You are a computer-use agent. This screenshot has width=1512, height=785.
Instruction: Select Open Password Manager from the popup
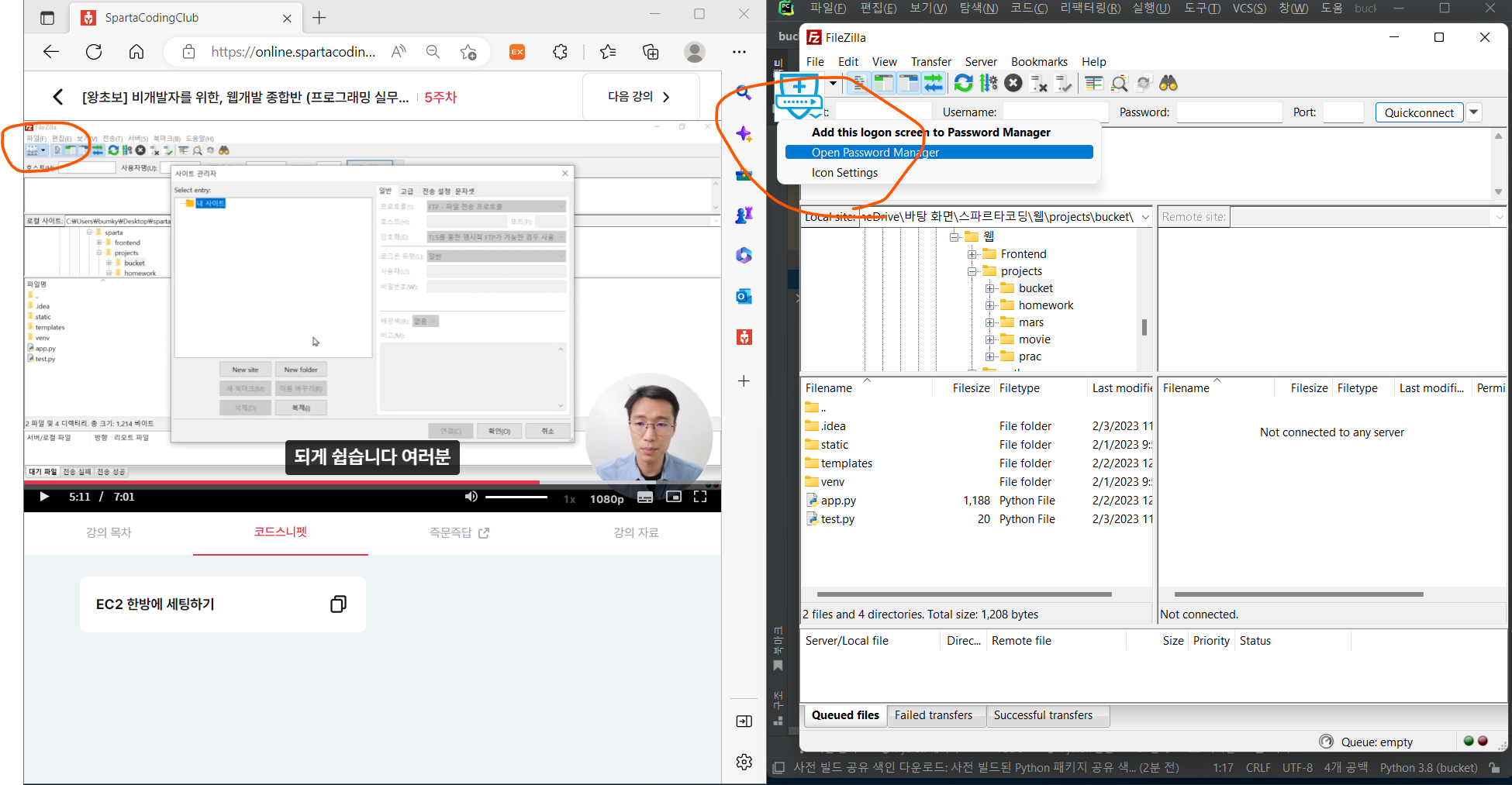coord(939,153)
